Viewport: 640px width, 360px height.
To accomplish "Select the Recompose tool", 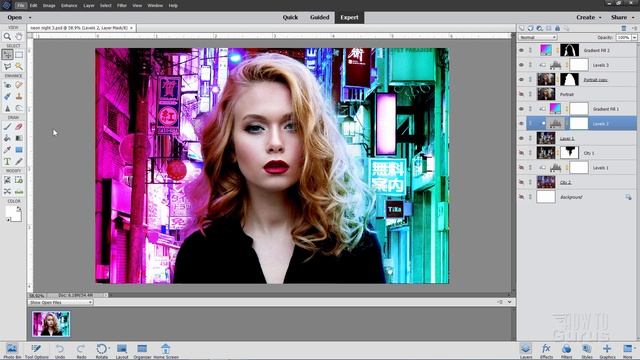I will click(x=19, y=180).
